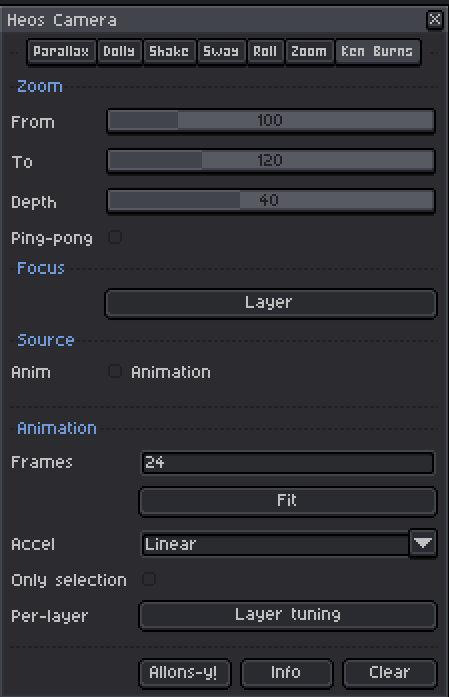Toggle the Only selection checkbox

coord(149,579)
